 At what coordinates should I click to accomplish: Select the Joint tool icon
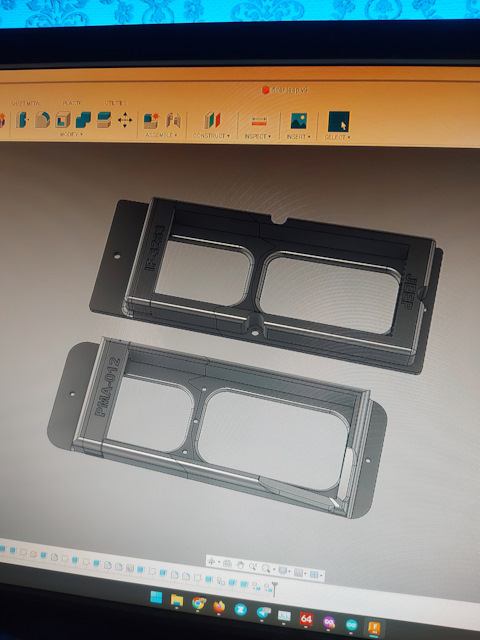click(173, 121)
